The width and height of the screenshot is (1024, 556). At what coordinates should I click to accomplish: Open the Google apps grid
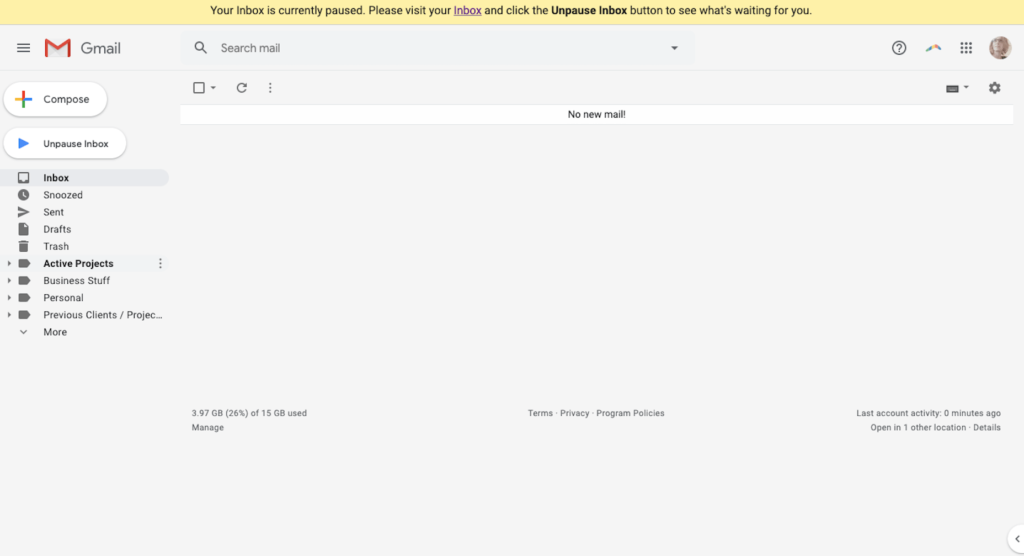[966, 48]
